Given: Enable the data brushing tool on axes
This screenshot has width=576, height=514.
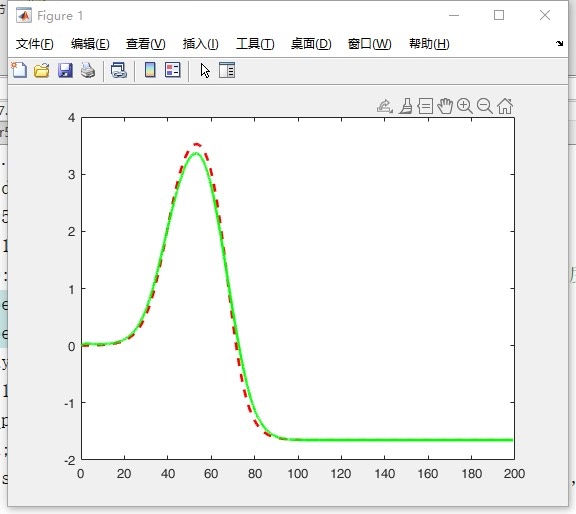Looking at the screenshot, I should pyautogui.click(x=406, y=106).
